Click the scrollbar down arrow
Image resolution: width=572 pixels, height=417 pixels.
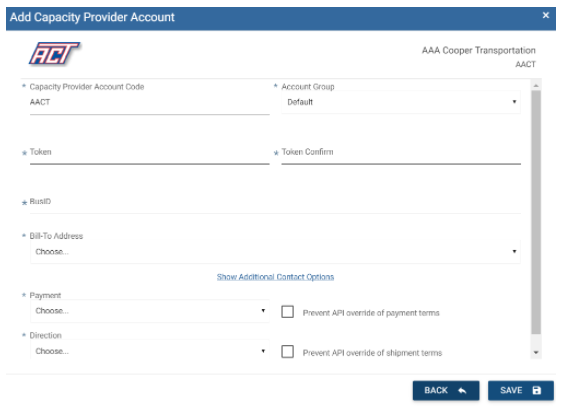pos(536,353)
